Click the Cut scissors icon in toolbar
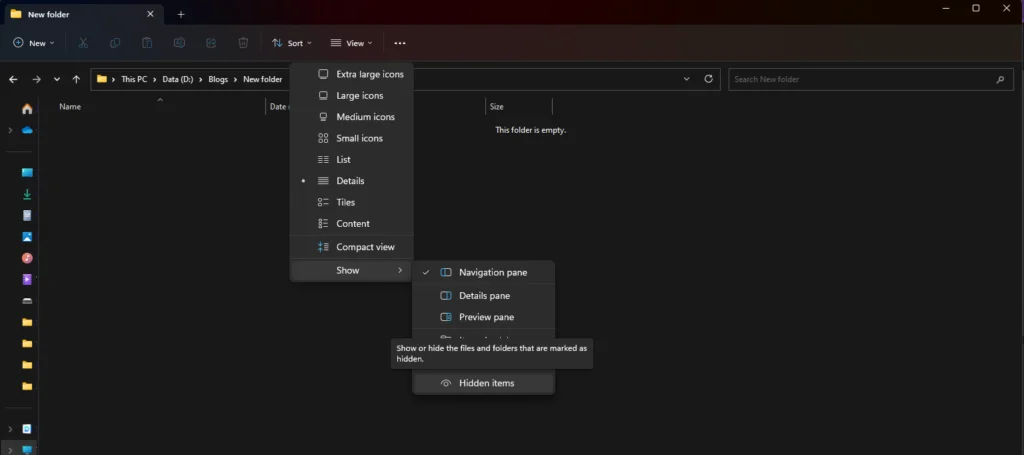The image size is (1024, 455). (83, 43)
